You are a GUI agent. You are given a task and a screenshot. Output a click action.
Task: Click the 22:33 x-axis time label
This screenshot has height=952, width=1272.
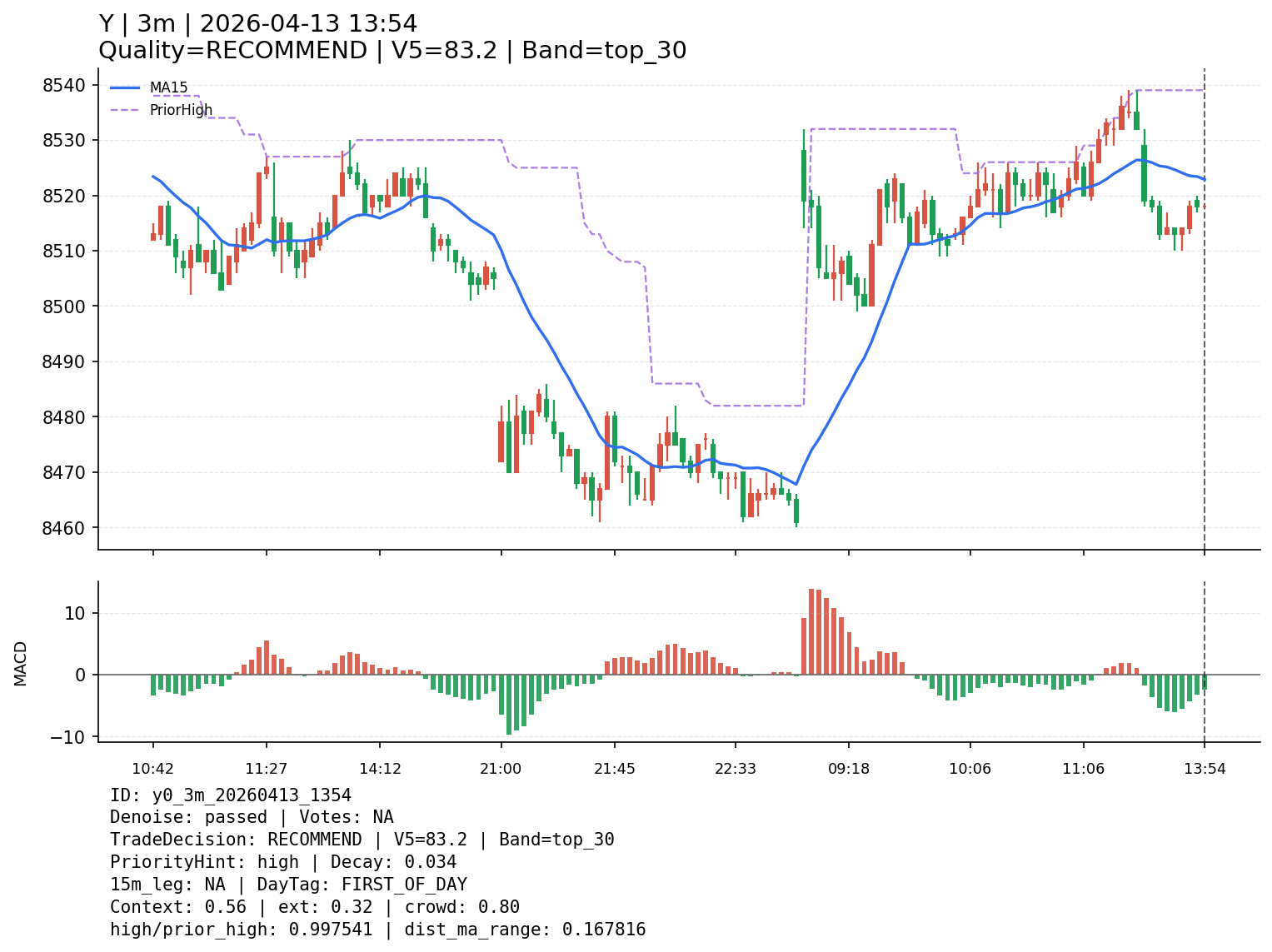click(x=736, y=769)
